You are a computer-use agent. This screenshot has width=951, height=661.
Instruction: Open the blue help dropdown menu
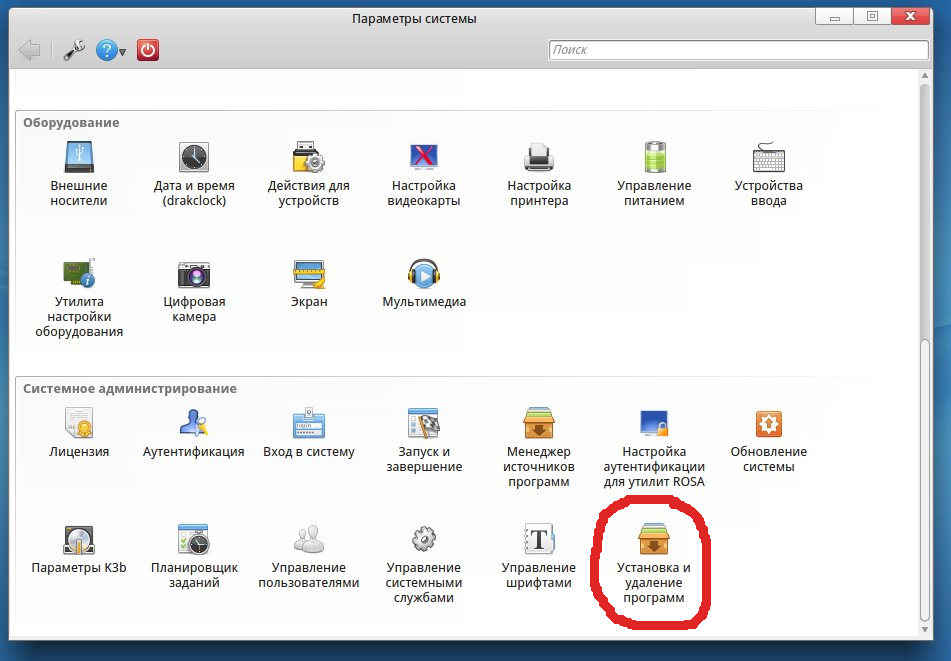pos(111,50)
